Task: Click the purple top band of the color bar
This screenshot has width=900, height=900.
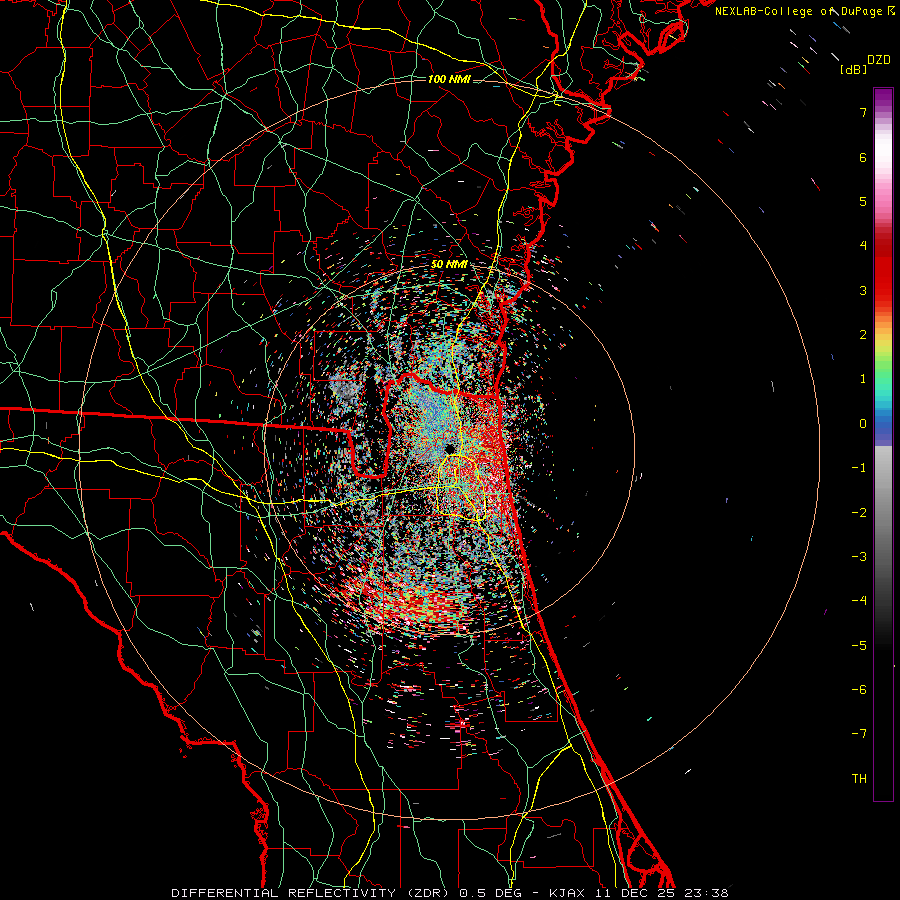Action: click(883, 98)
